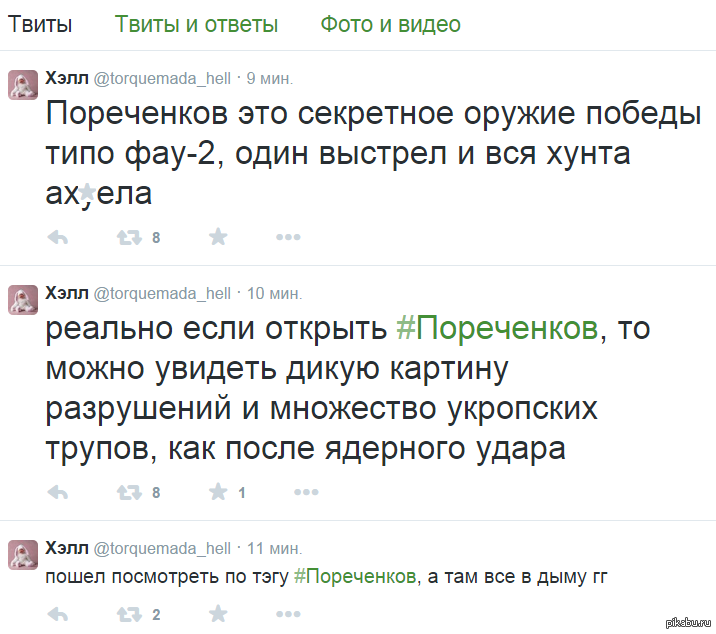This screenshot has width=716, height=634.
Task: Click @torquemada_hell handle on the 10 мин. tweet
Action: point(162,294)
